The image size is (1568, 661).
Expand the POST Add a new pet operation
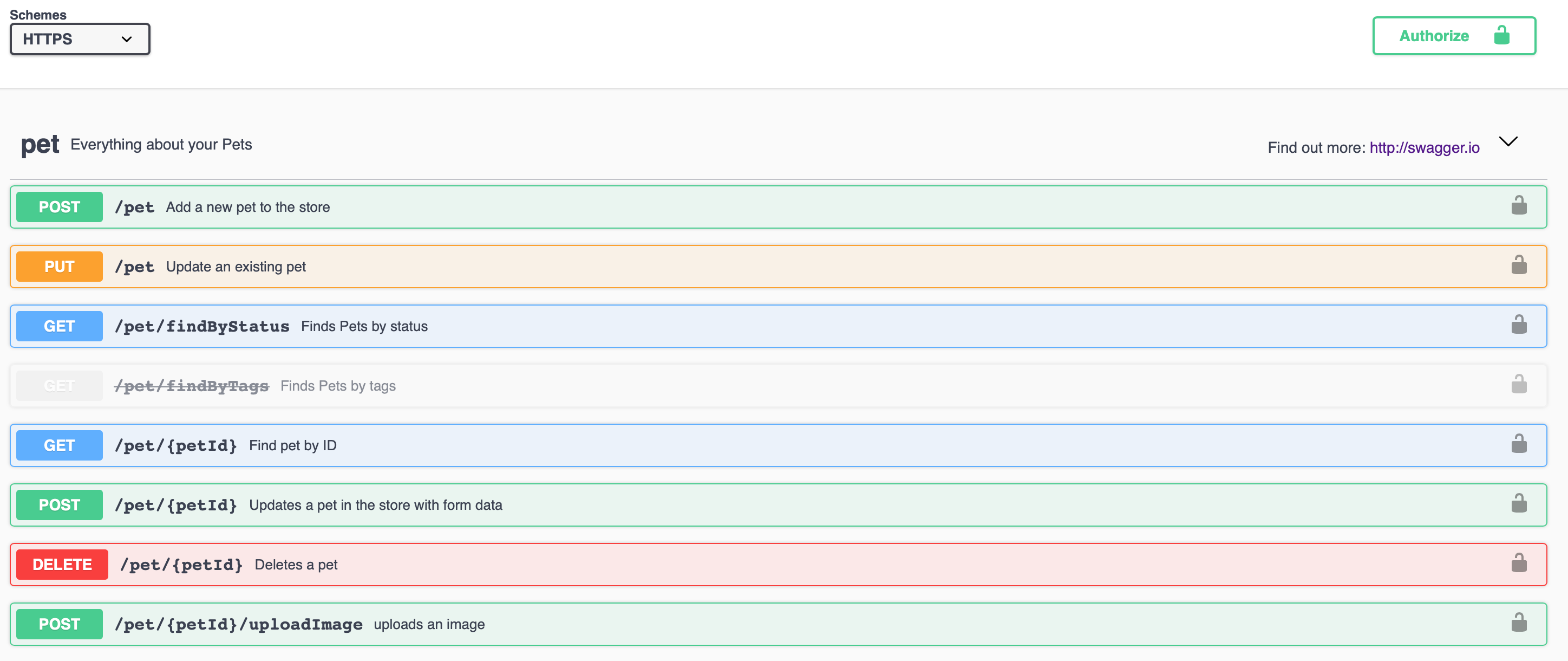click(778, 207)
